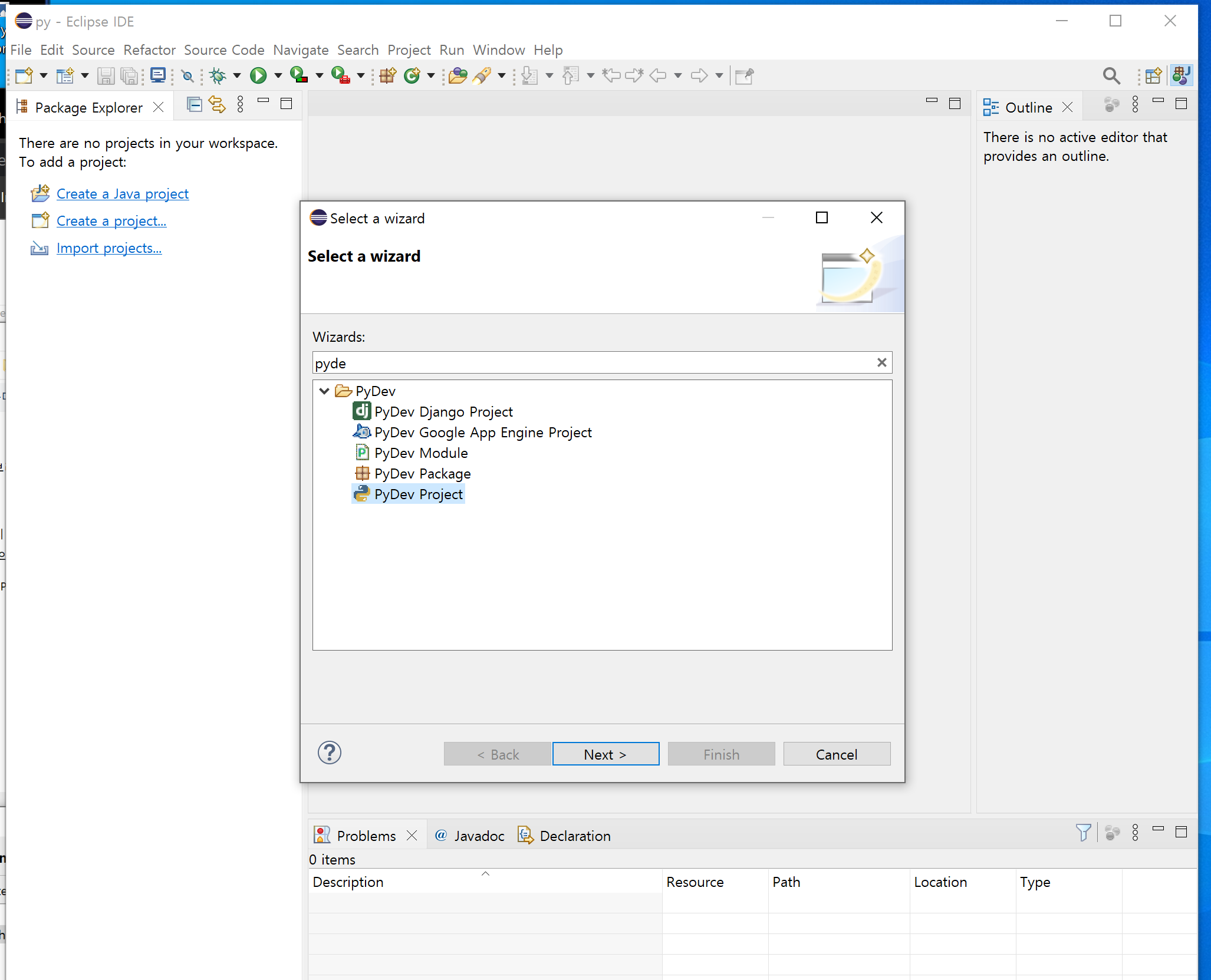Click the green Run button icon
Screen dimensions: 1211x980
(x=258, y=75)
